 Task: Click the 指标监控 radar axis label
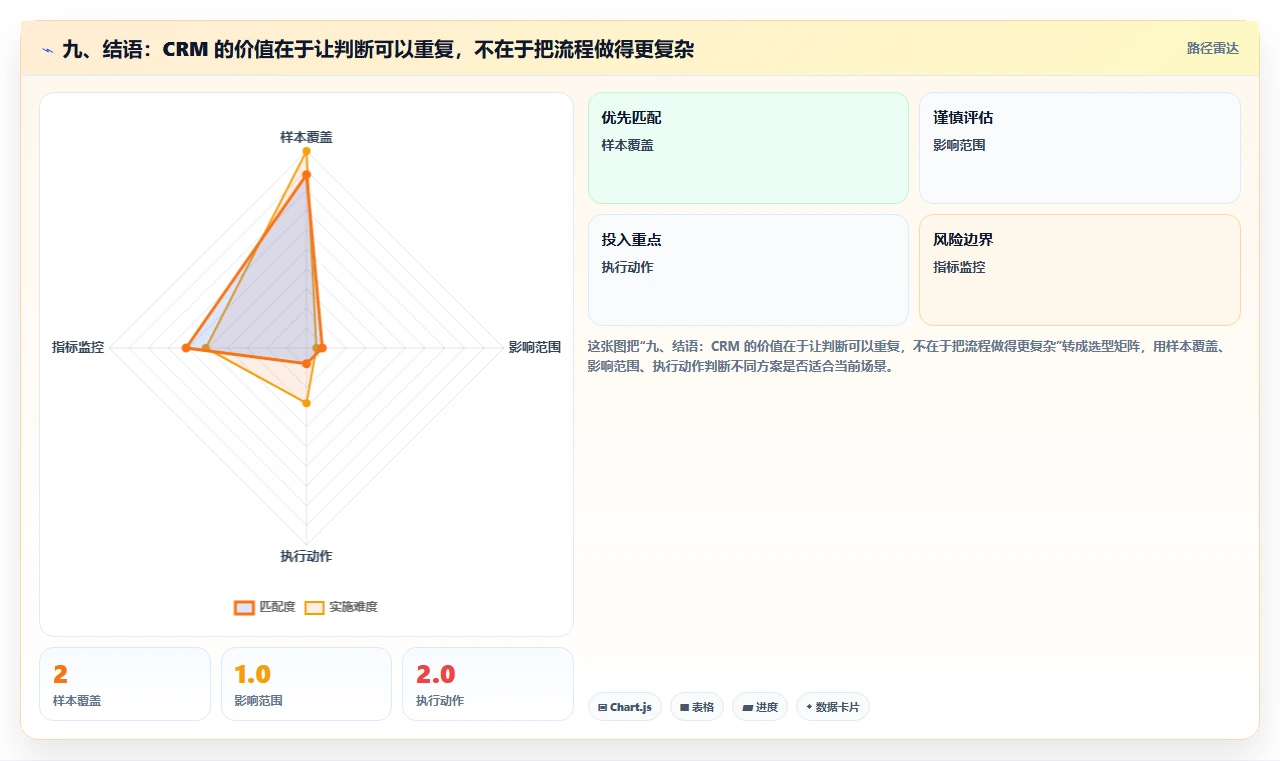[78, 347]
